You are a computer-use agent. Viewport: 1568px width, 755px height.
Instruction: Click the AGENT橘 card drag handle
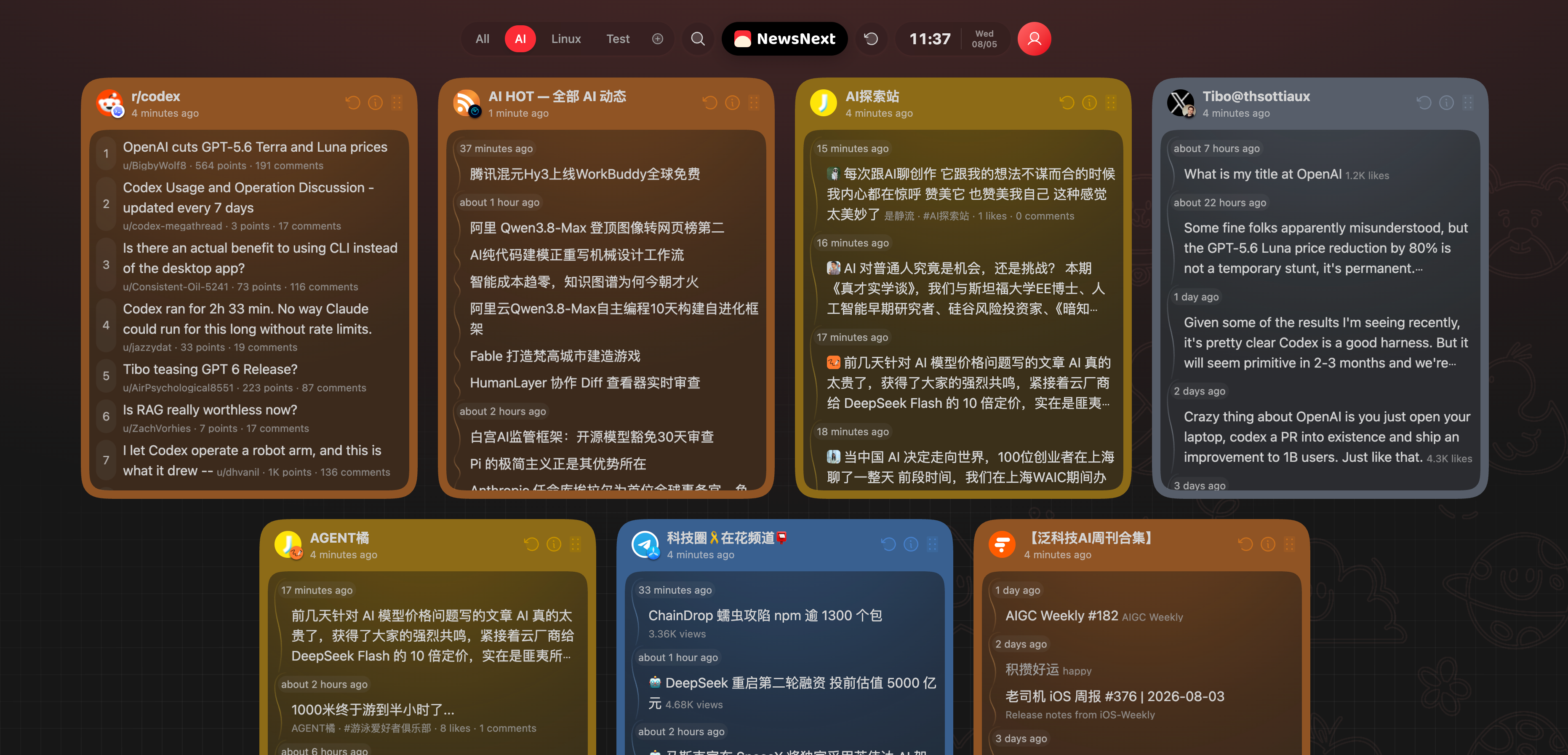click(575, 544)
